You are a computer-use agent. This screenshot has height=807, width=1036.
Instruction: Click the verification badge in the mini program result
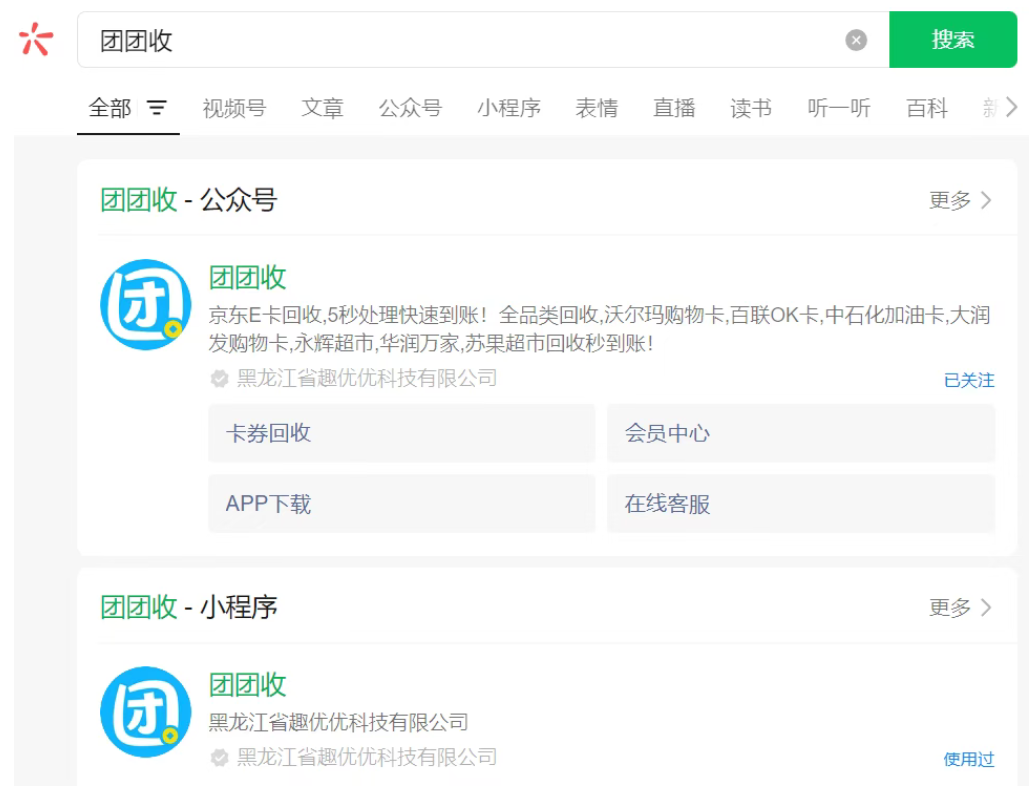pyautogui.click(x=219, y=757)
